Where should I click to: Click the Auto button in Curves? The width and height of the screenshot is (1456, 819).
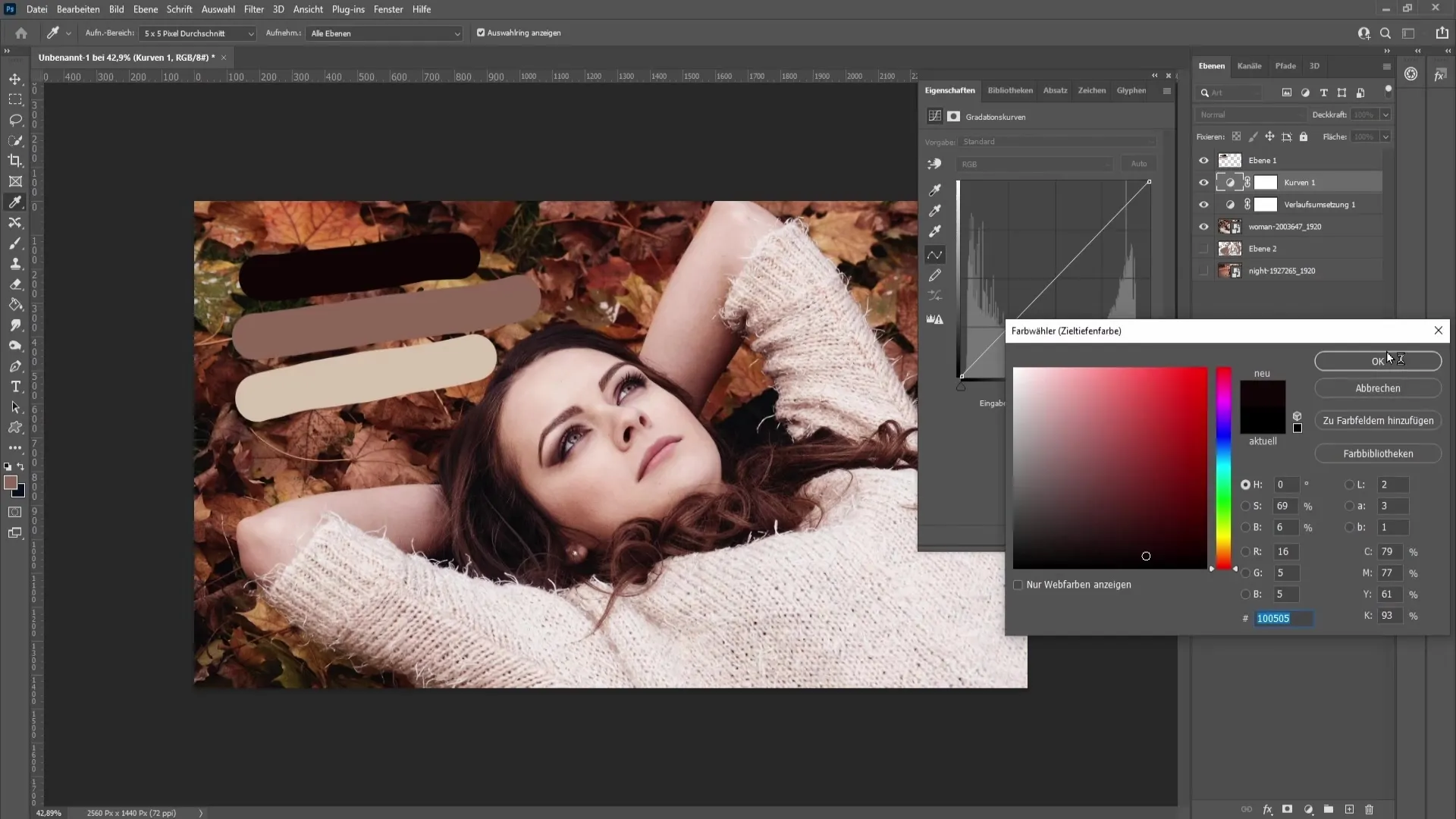1139,164
